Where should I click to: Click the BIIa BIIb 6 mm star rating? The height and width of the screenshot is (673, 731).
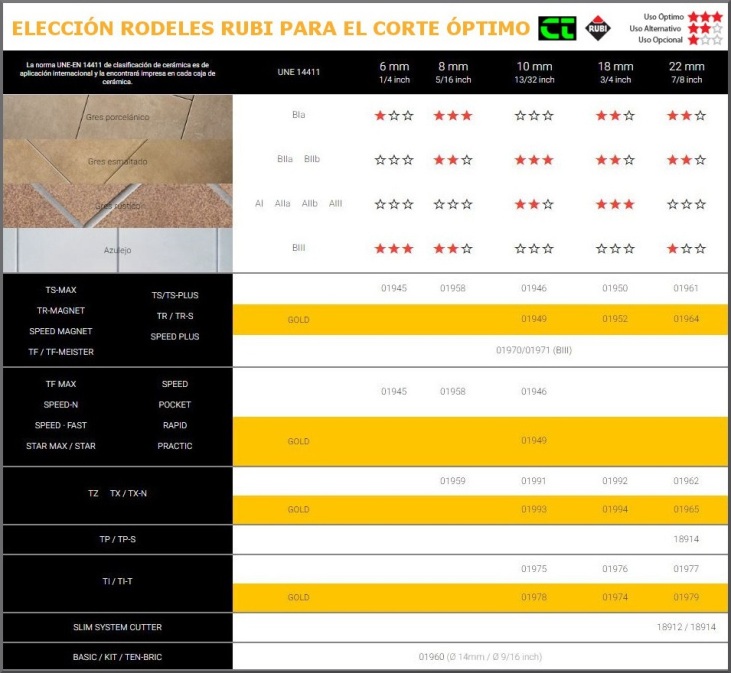[394, 160]
